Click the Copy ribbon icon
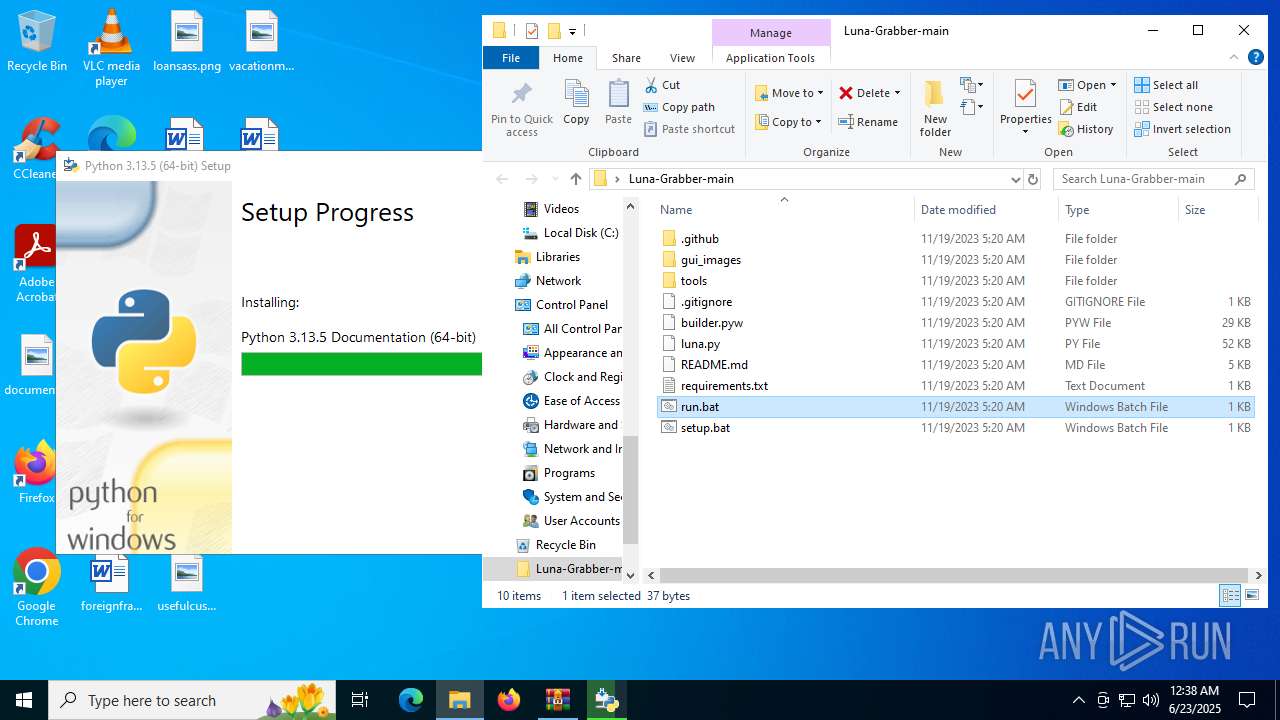1280x720 pixels. [576, 103]
